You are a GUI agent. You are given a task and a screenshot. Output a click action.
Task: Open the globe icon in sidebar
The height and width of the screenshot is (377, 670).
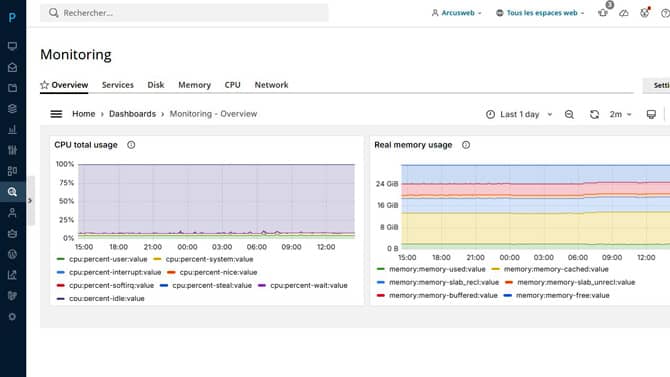12,254
